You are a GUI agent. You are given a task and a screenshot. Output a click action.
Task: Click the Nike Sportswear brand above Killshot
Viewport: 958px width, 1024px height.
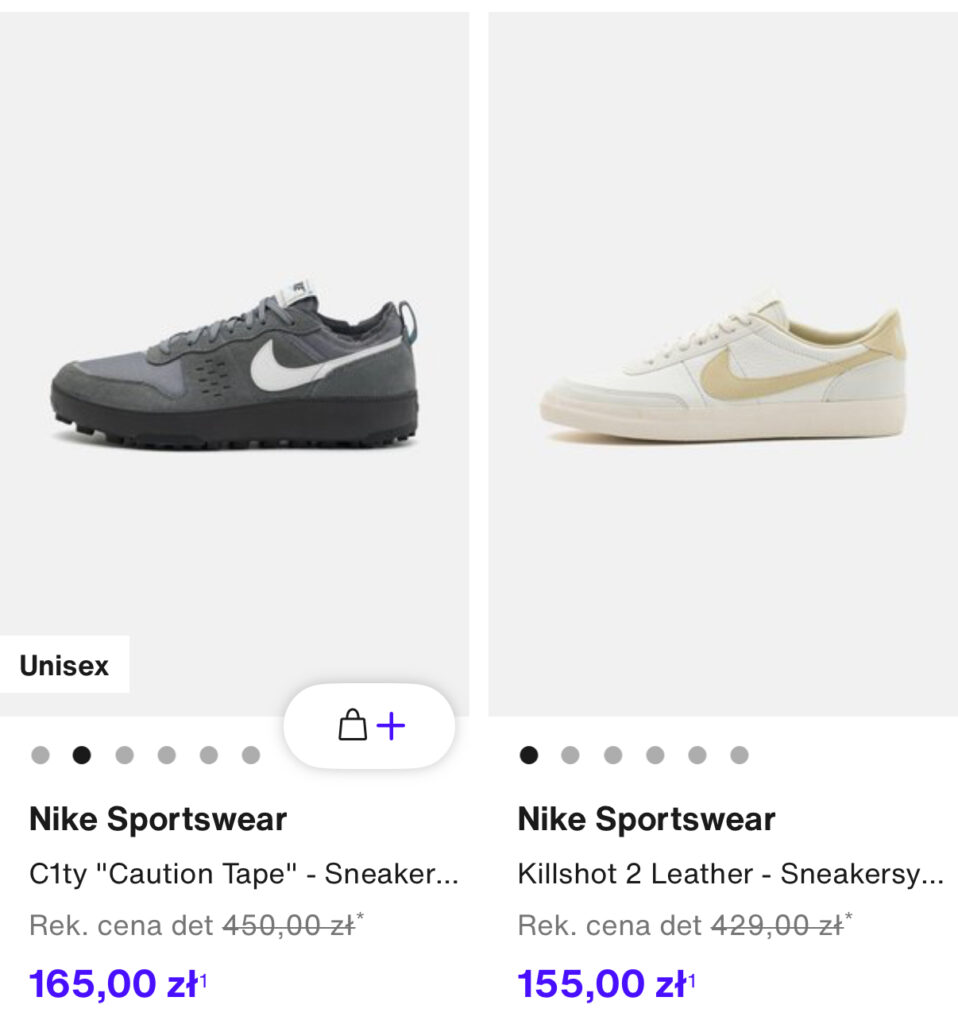click(x=647, y=819)
